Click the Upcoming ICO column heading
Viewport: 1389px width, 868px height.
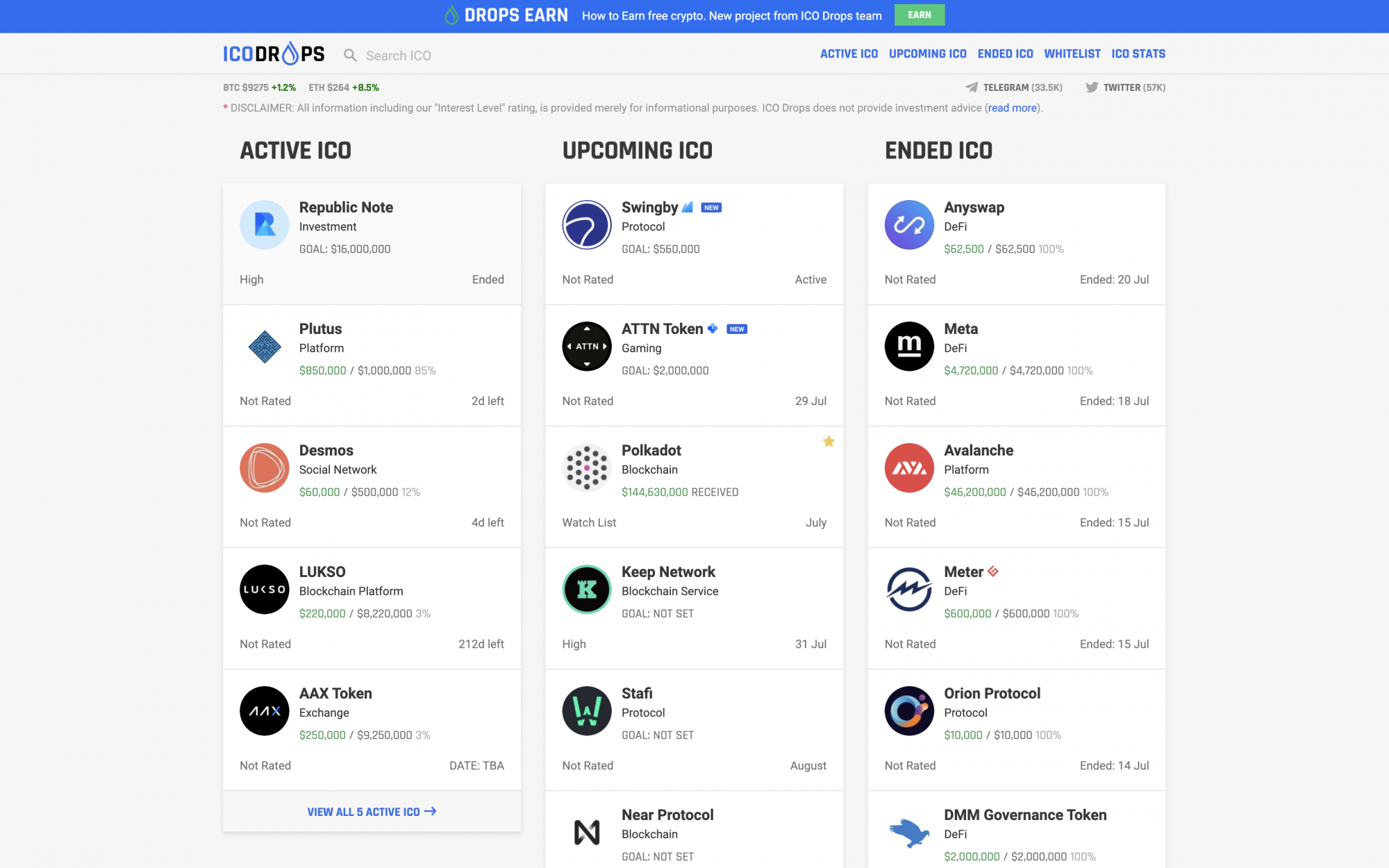click(x=638, y=150)
